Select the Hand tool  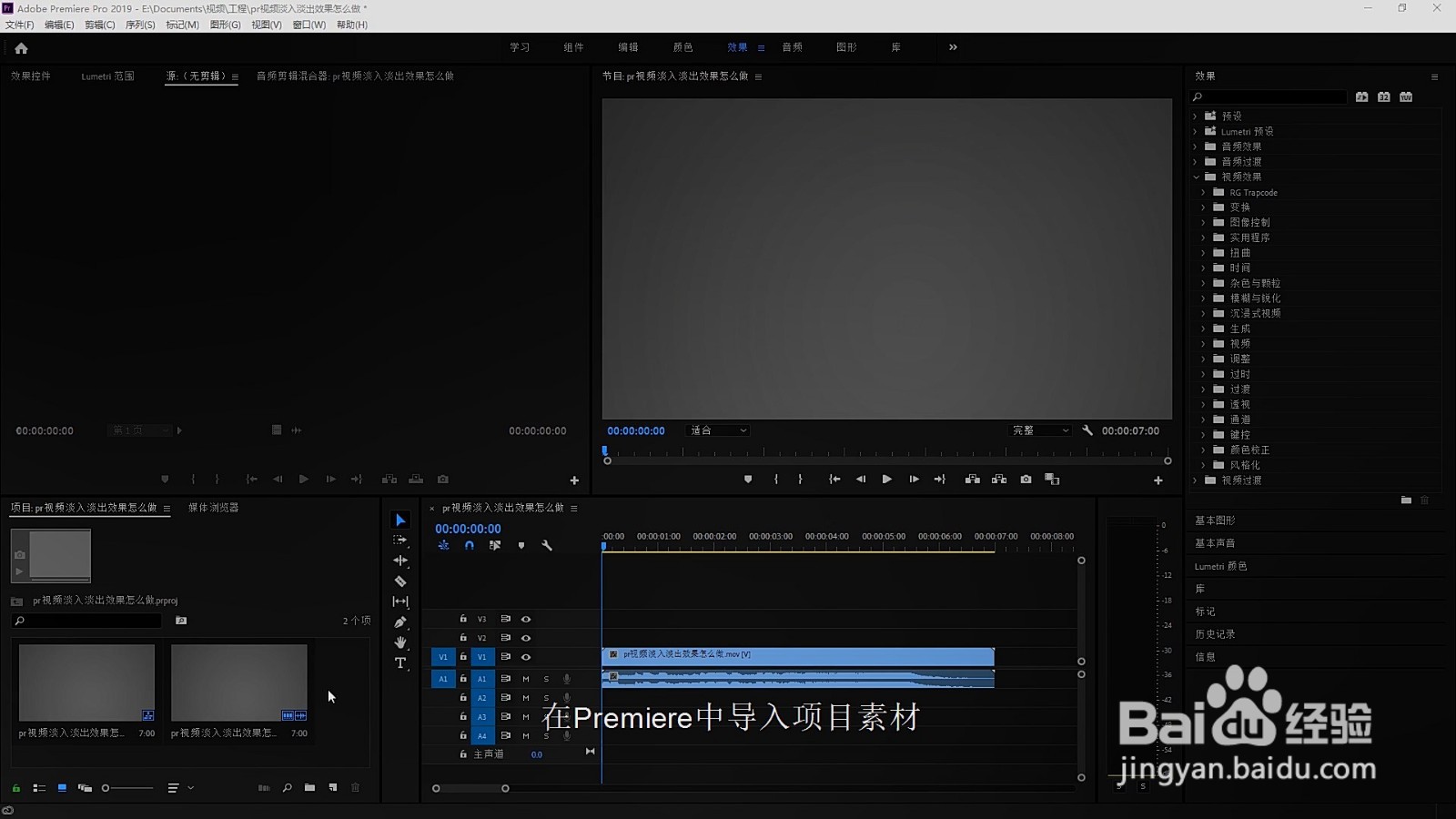point(400,642)
